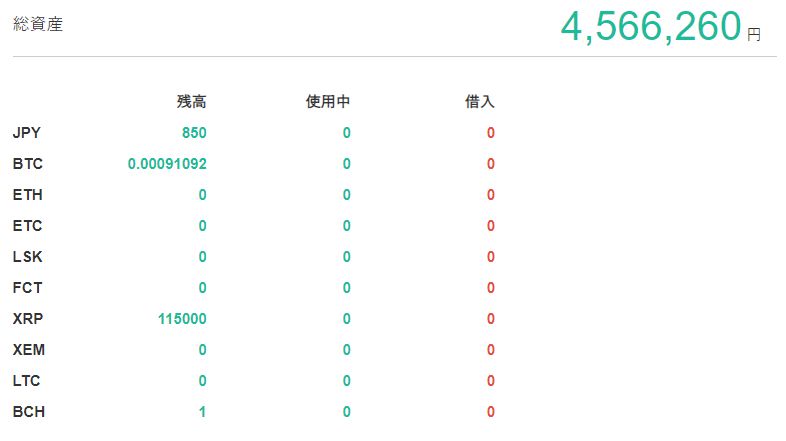Screen dimensions: 786x441
Task: Select the LSK currency row label
Action: (x=28, y=257)
